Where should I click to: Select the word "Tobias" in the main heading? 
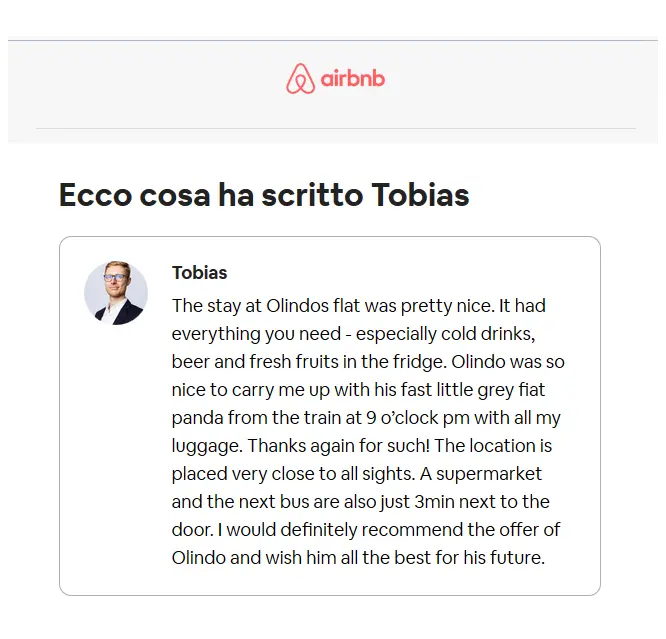[x=420, y=195]
